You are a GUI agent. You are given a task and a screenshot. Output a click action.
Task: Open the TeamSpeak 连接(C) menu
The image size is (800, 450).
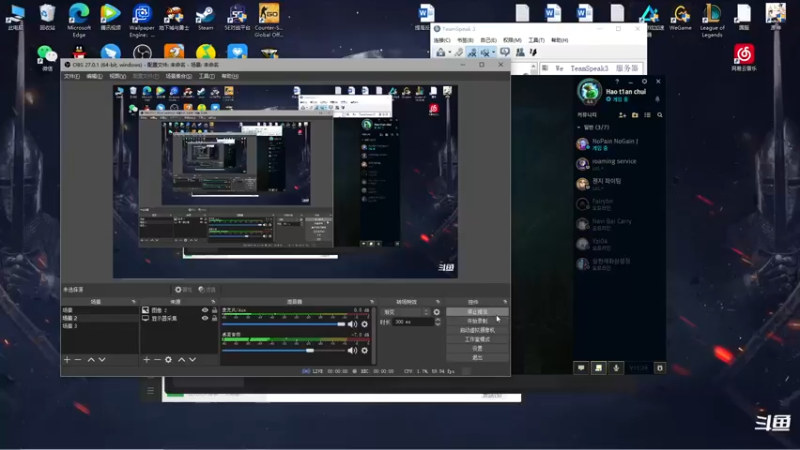click(x=442, y=40)
